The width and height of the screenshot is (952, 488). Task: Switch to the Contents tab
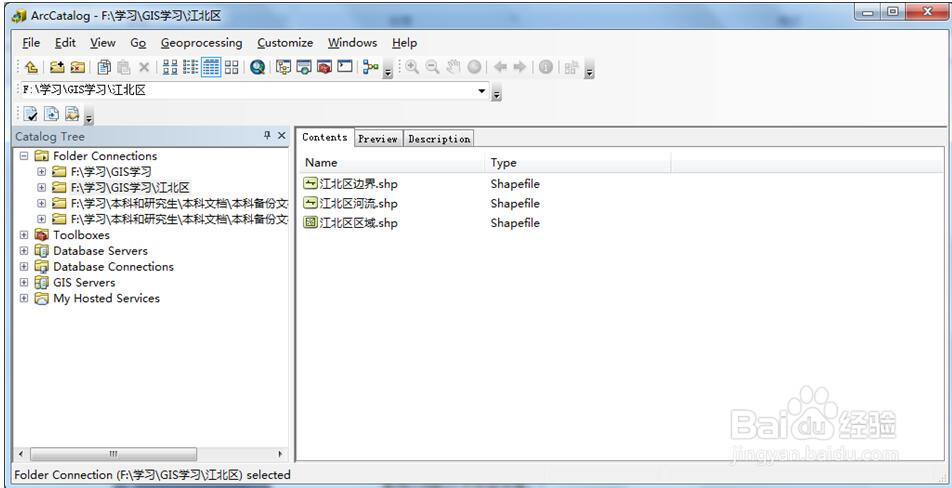[325, 137]
